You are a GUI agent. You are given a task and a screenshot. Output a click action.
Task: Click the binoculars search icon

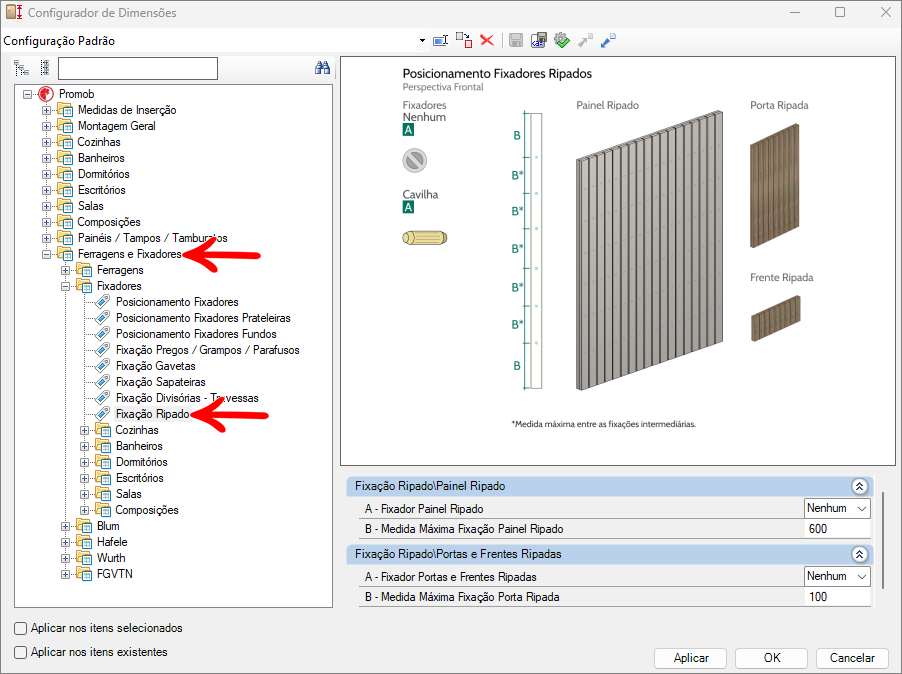tap(322, 68)
